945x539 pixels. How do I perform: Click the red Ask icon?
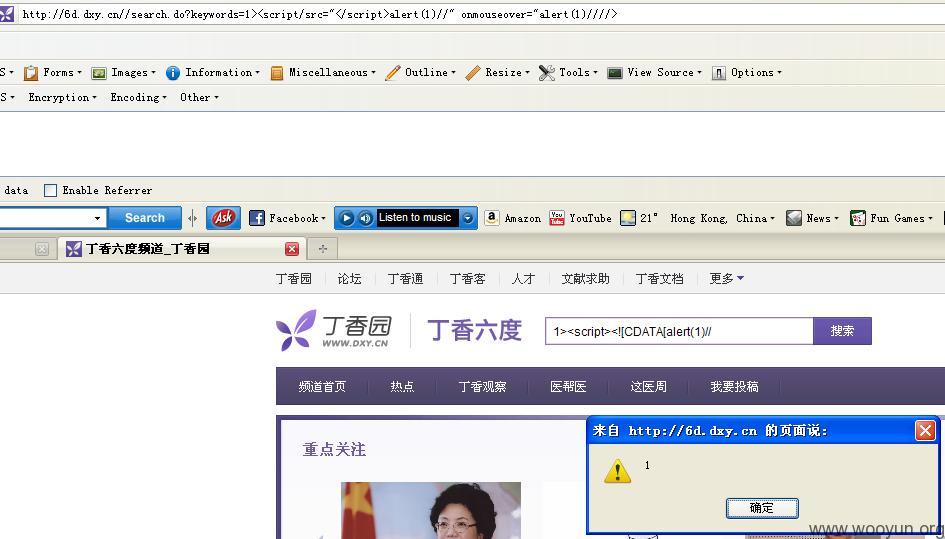click(223, 218)
